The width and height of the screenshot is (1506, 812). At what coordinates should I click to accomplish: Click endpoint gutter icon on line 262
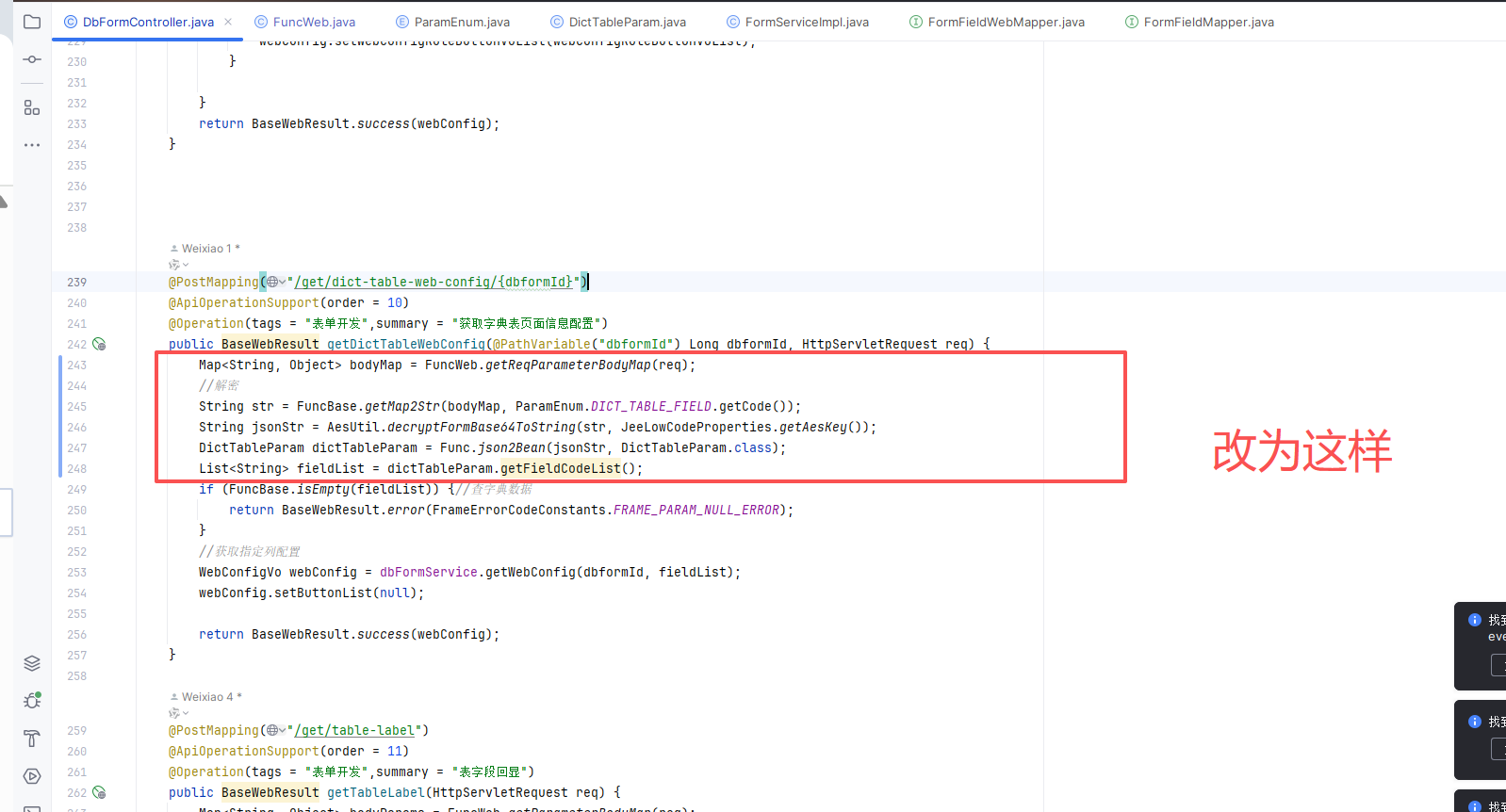99,793
